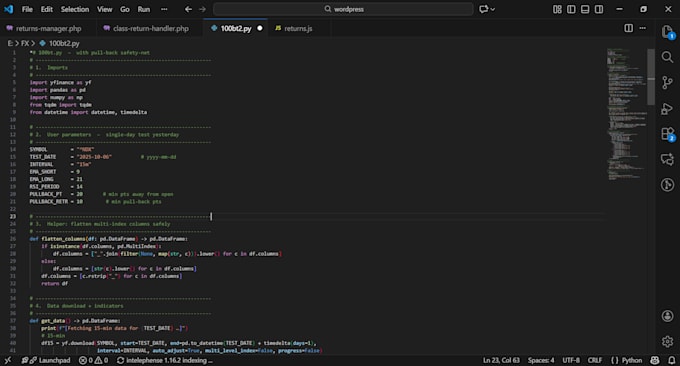Screen dimensions: 680x366
Task: Open the remote window indicator
Action: [8, 360]
